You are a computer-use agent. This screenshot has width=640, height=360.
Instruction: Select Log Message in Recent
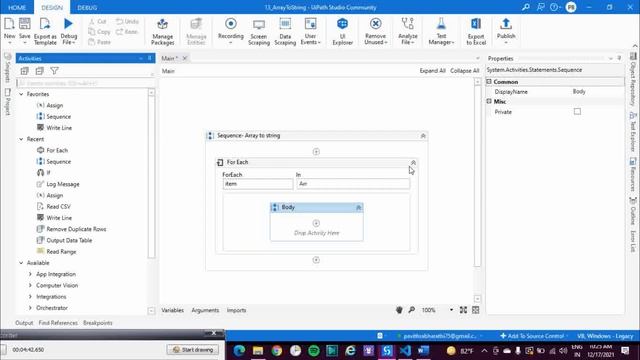62,184
